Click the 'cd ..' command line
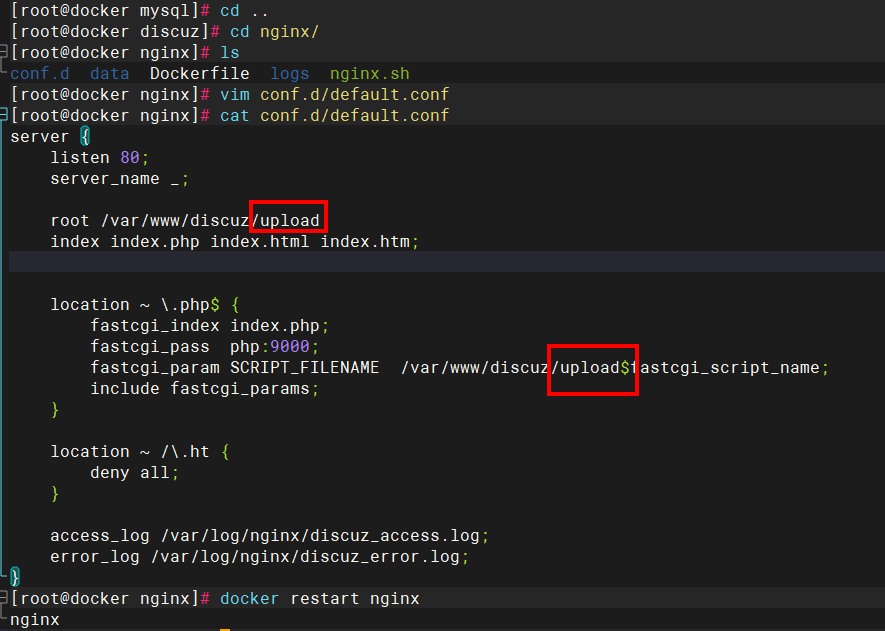The image size is (885, 631). [244, 10]
